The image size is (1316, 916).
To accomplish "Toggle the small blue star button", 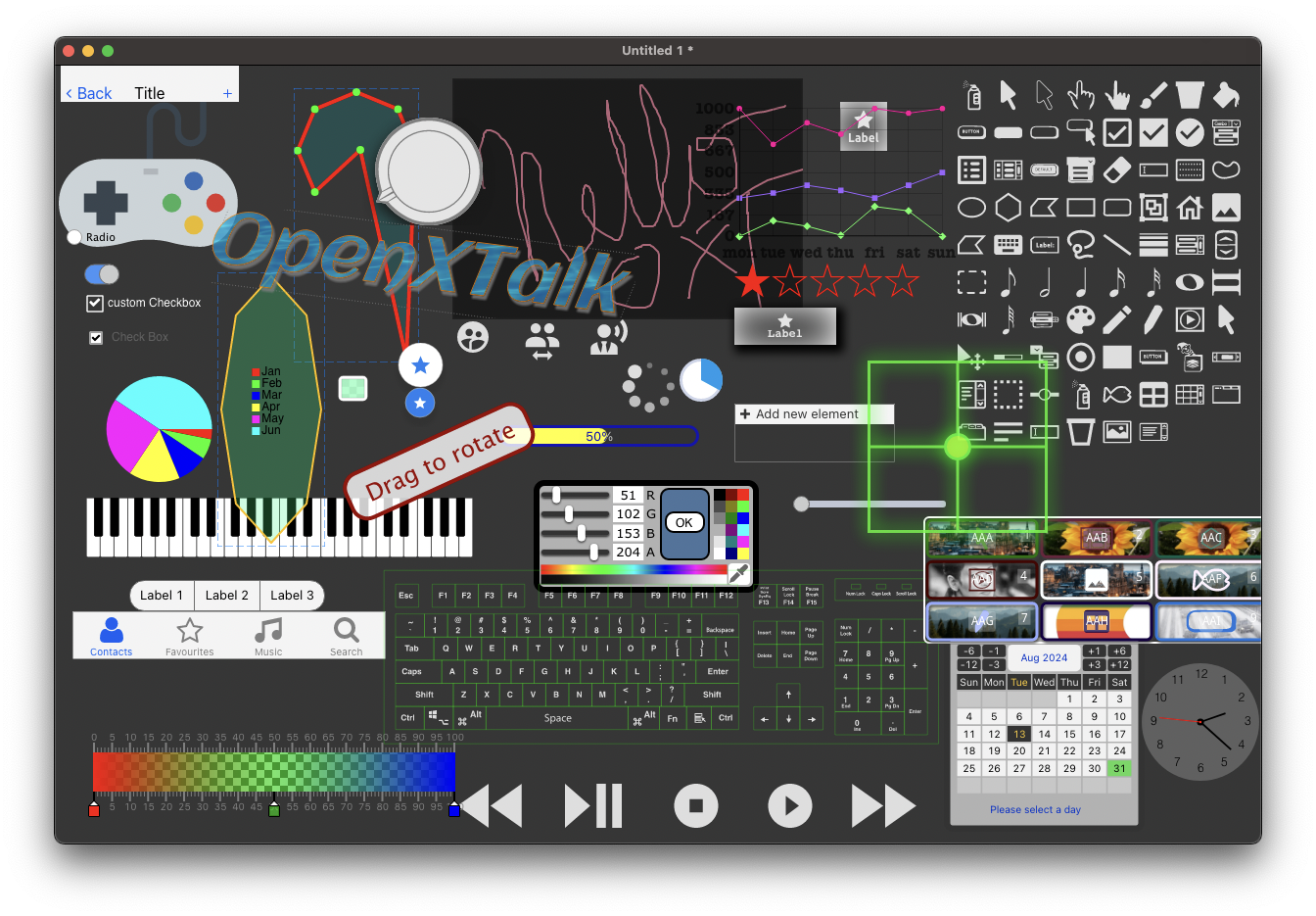I will 420,403.
